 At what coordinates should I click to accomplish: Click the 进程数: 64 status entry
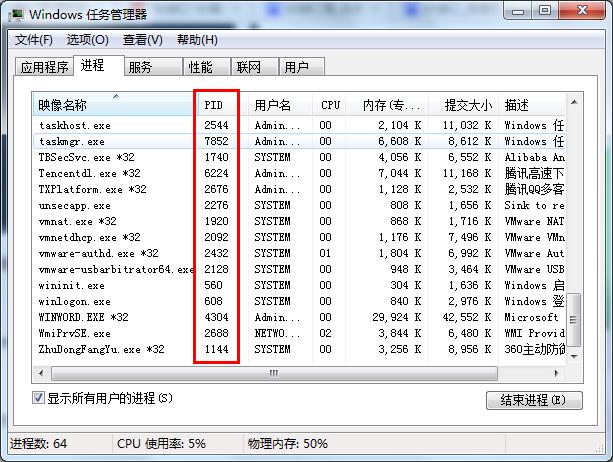click(38, 444)
